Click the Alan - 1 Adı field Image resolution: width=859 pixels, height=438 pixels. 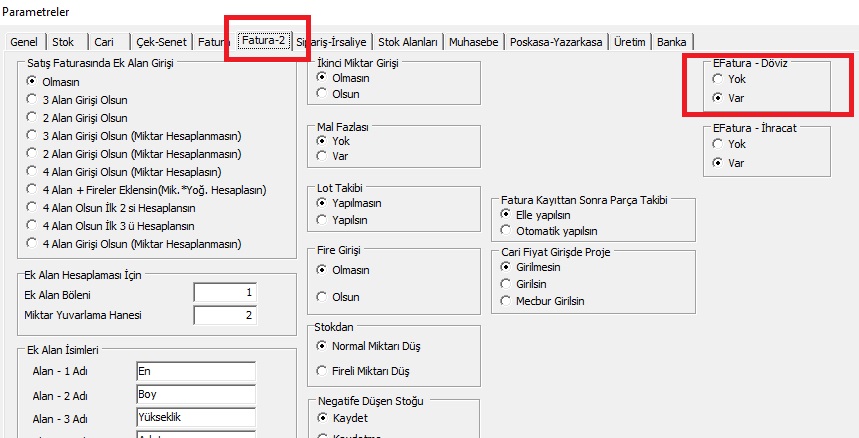pos(195,371)
